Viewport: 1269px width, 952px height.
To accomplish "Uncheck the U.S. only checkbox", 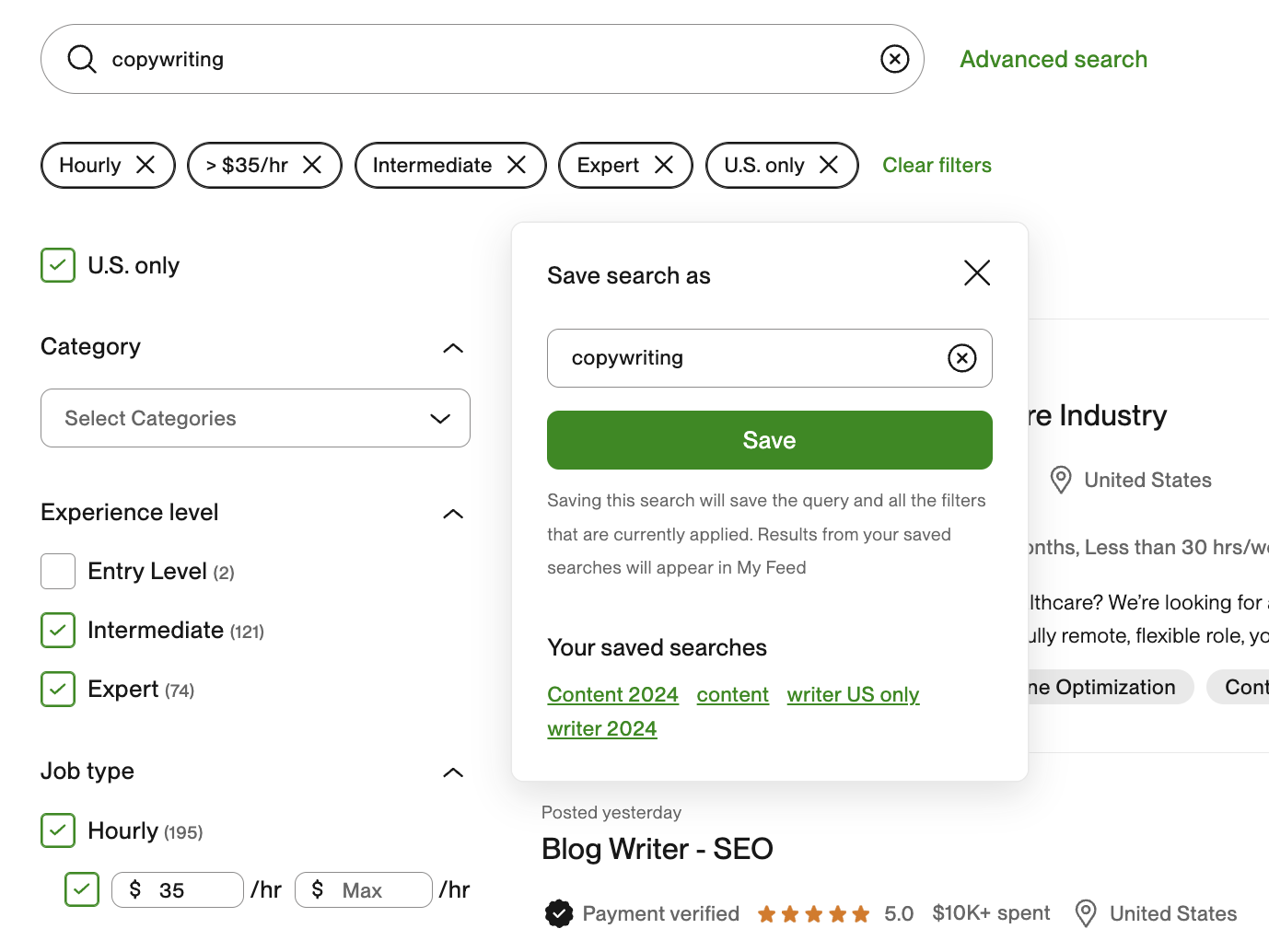I will click(58, 265).
